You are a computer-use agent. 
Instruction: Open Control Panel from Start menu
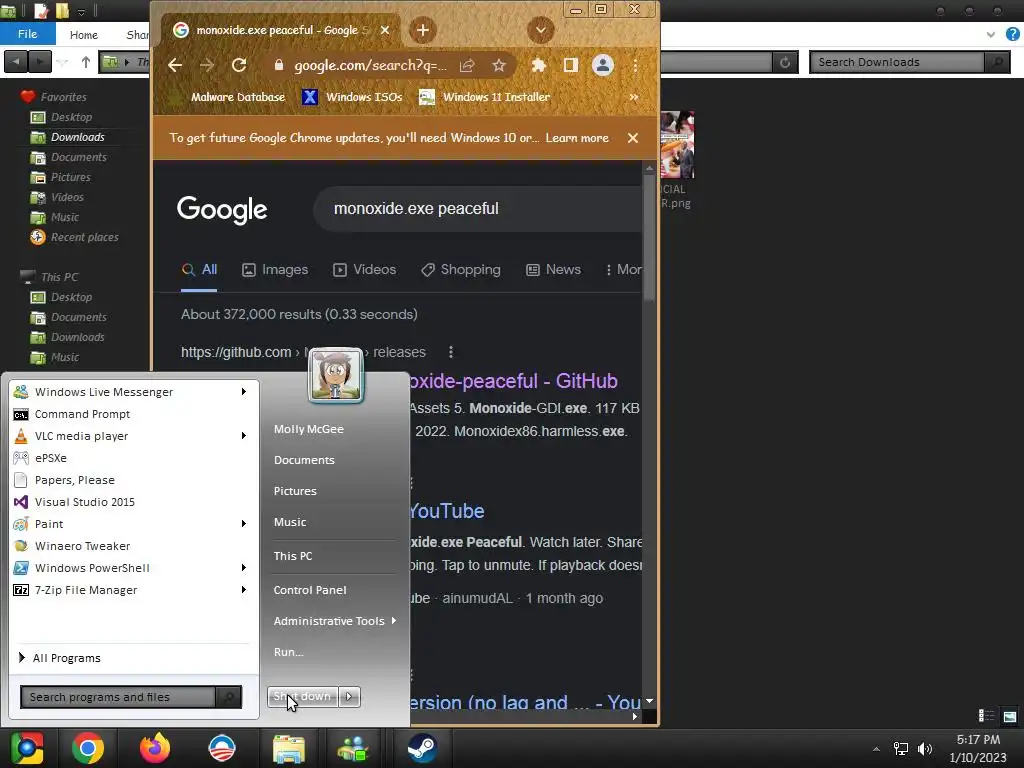tap(310, 590)
